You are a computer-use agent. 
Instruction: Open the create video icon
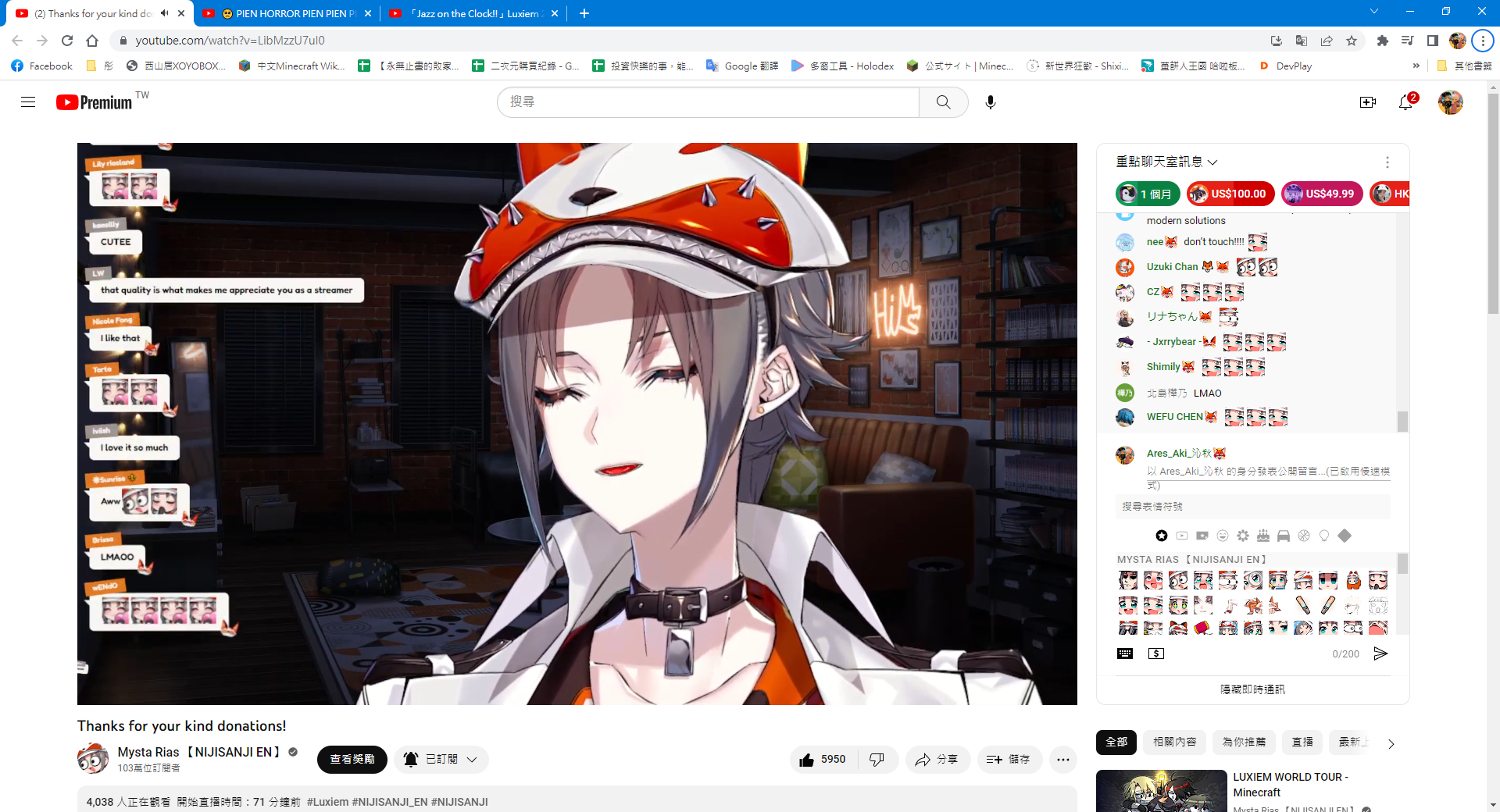coord(1368,102)
